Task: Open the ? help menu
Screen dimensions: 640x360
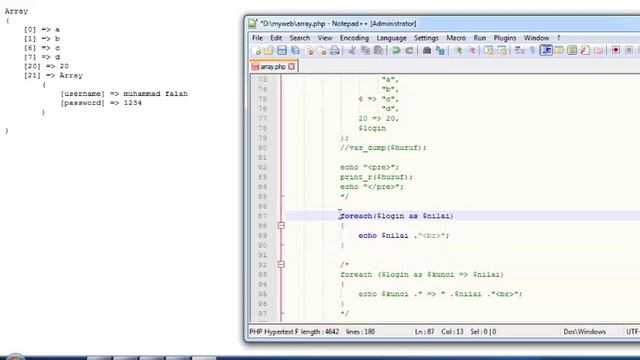Action: pyautogui.click(x=558, y=38)
